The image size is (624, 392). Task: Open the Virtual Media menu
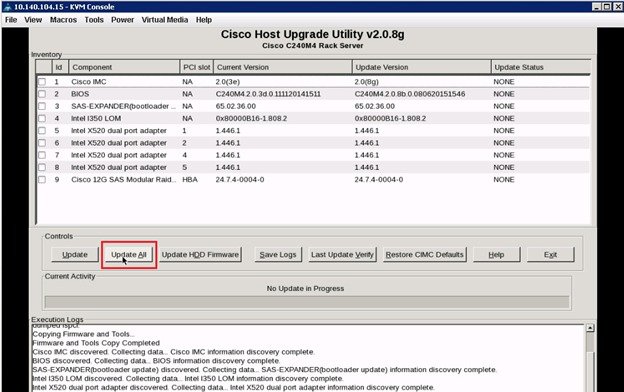click(x=165, y=20)
